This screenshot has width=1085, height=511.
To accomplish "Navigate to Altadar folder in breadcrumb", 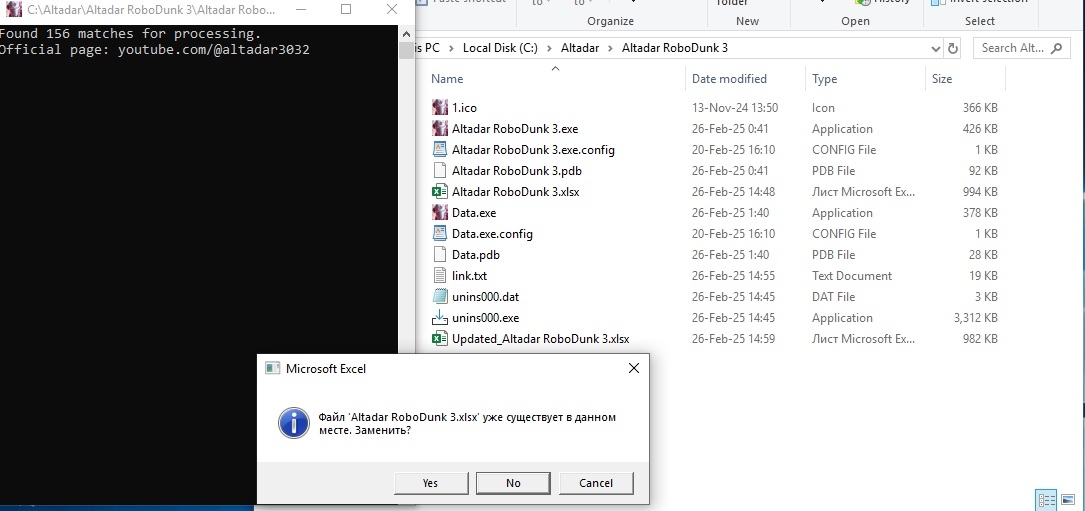I will [580, 48].
